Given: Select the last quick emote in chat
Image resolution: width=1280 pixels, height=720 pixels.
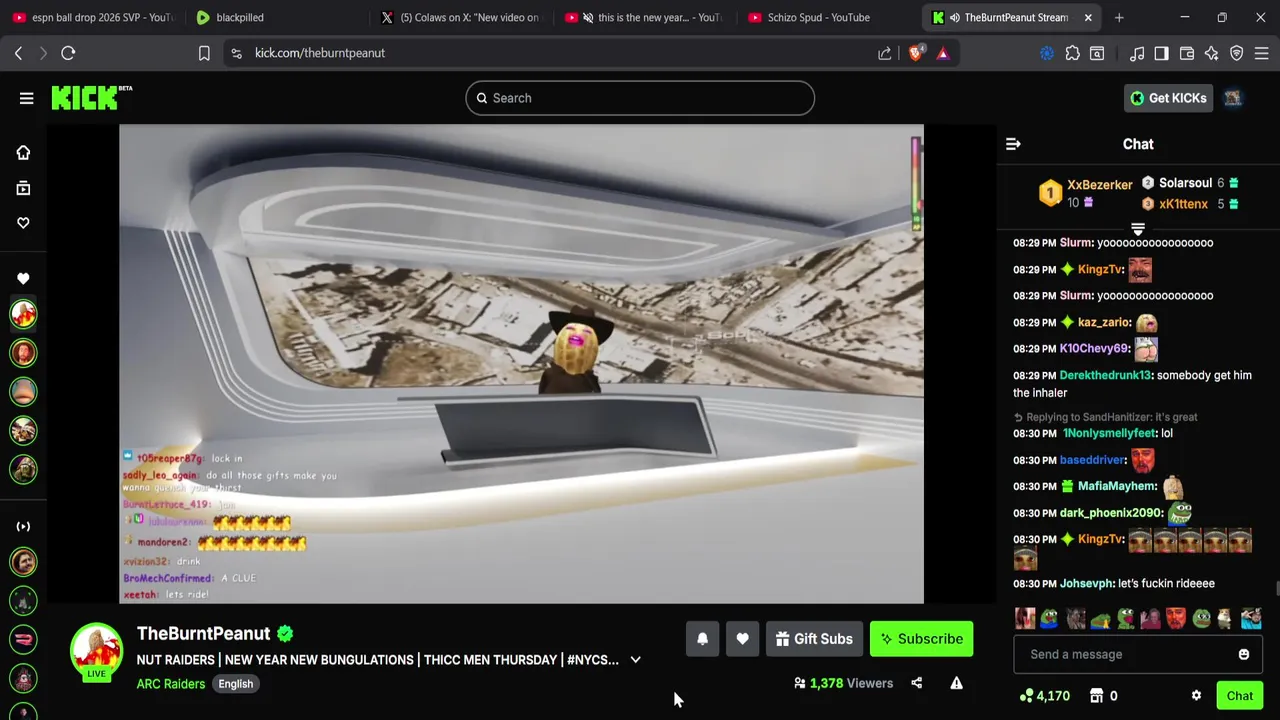Looking at the screenshot, I should [1251, 619].
